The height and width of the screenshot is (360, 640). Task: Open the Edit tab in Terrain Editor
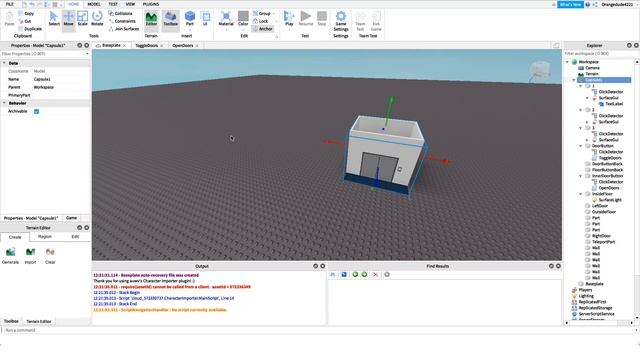[x=75, y=237]
